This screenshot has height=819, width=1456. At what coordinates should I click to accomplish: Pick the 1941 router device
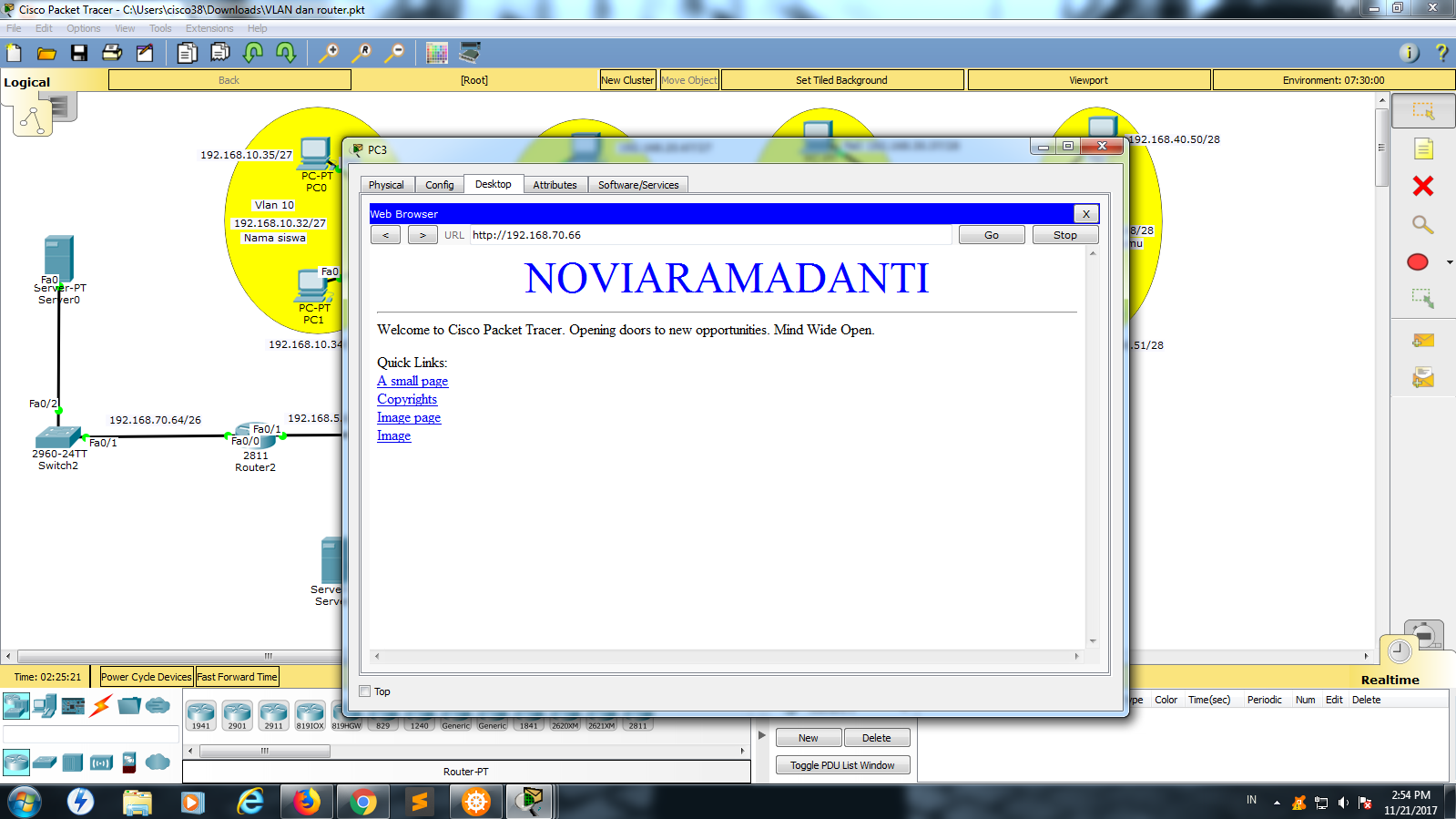pos(200,715)
